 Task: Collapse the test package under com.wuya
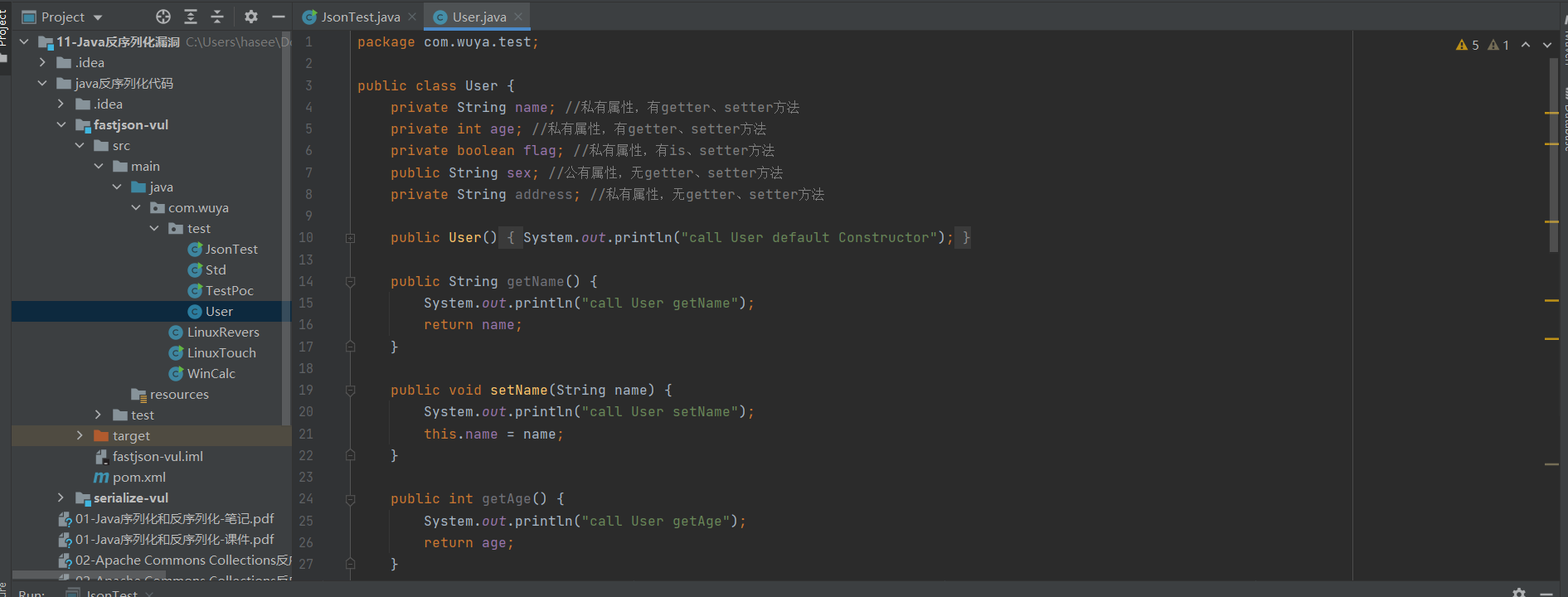pyautogui.click(x=154, y=228)
